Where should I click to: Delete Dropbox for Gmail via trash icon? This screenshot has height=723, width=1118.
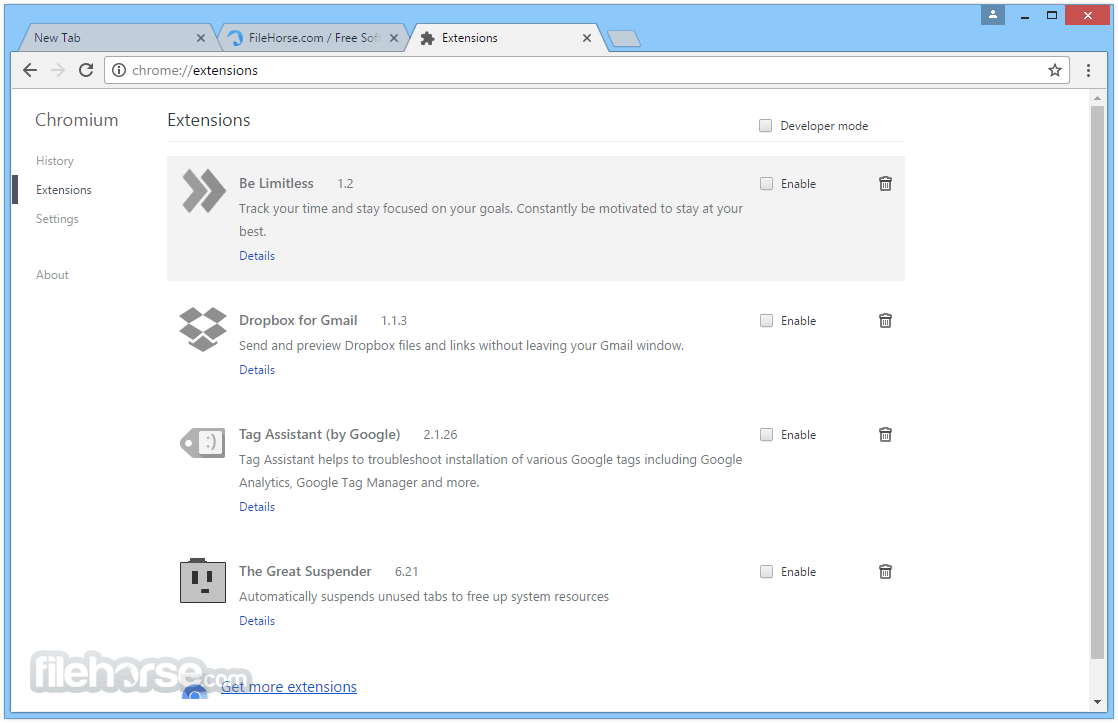(x=885, y=321)
